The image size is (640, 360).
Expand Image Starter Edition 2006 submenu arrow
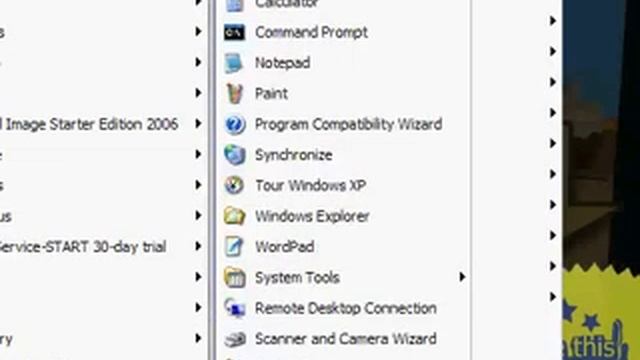(x=198, y=123)
